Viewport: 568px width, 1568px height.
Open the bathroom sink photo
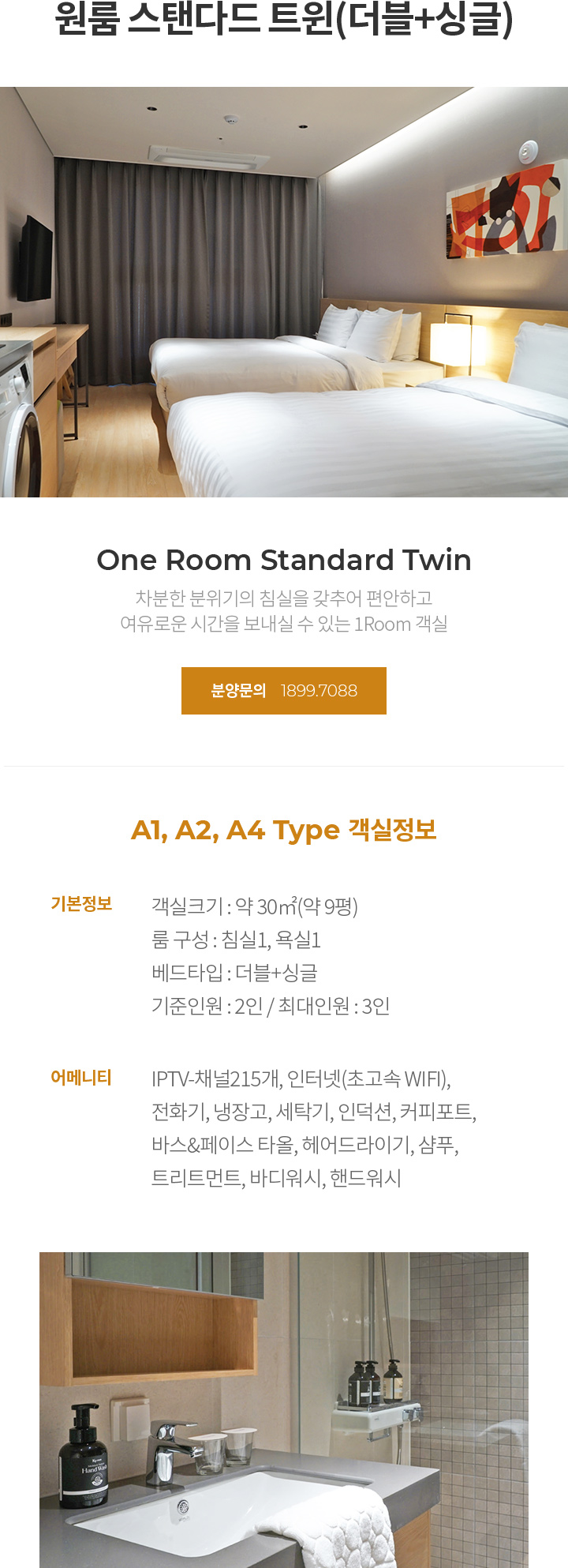click(284, 1410)
